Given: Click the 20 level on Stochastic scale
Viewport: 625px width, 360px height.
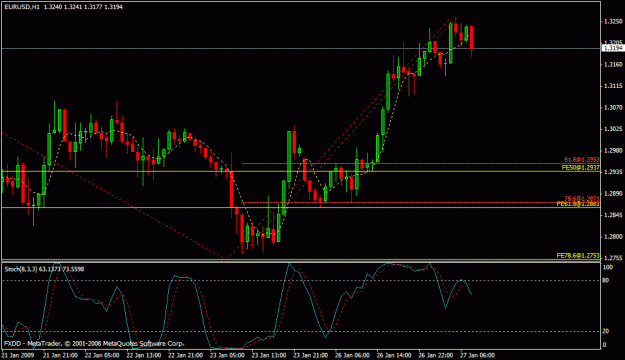Looking at the screenshot, I should pos(606,332).
